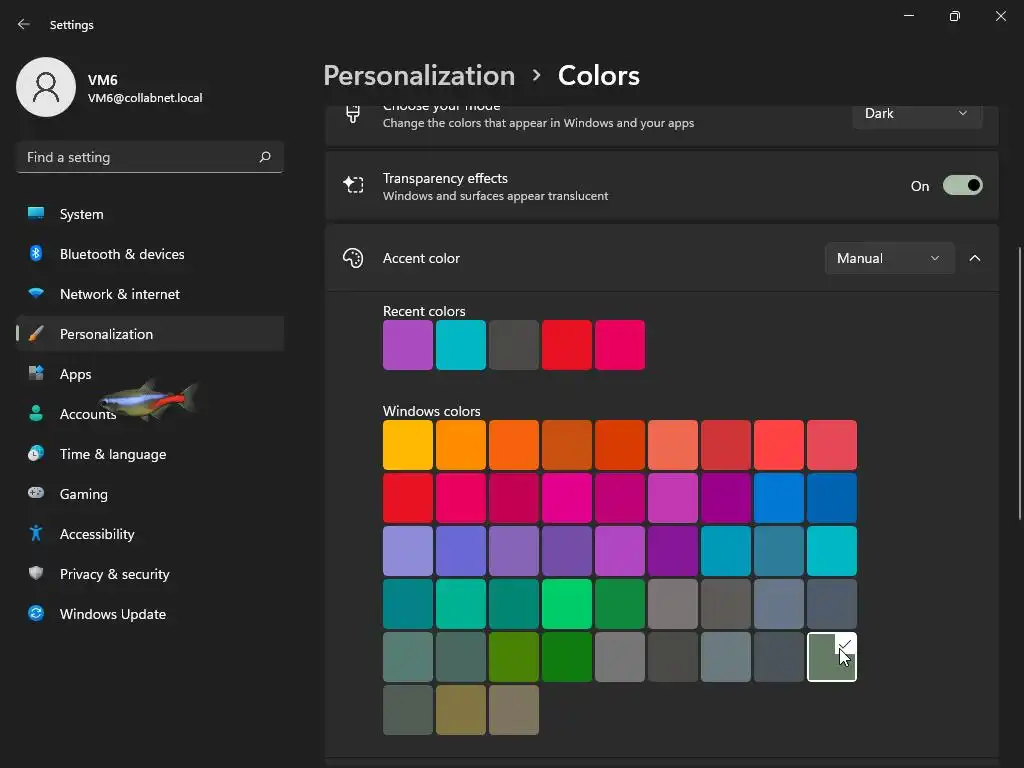
Task: Click the Find a setting search box
Action: 138,157
